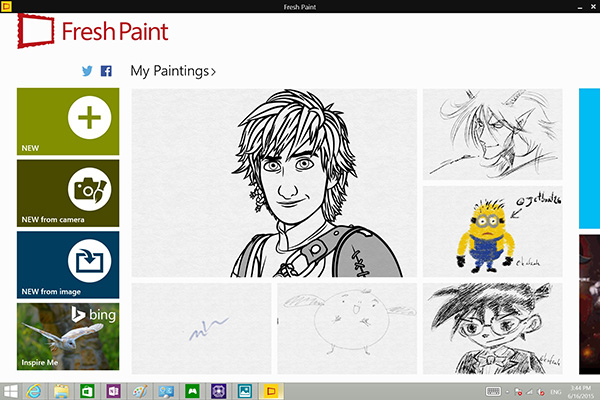
Task: Open the large boy portrait line drawing
Action: [274, 183]
